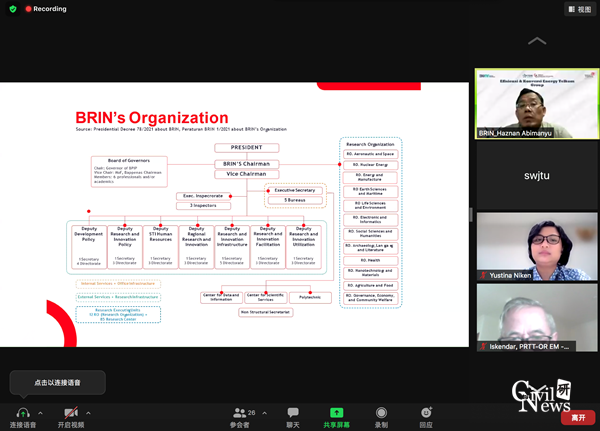Open the Reactions menu

pos(426,412)
